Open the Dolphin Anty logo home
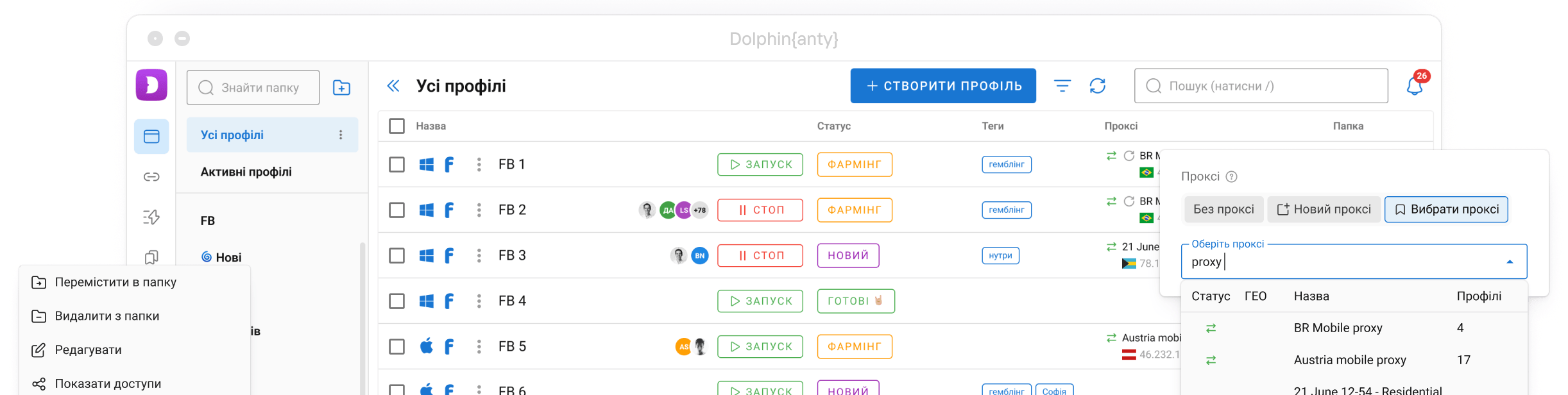1568x395 pixels. (x=151, y=85)
